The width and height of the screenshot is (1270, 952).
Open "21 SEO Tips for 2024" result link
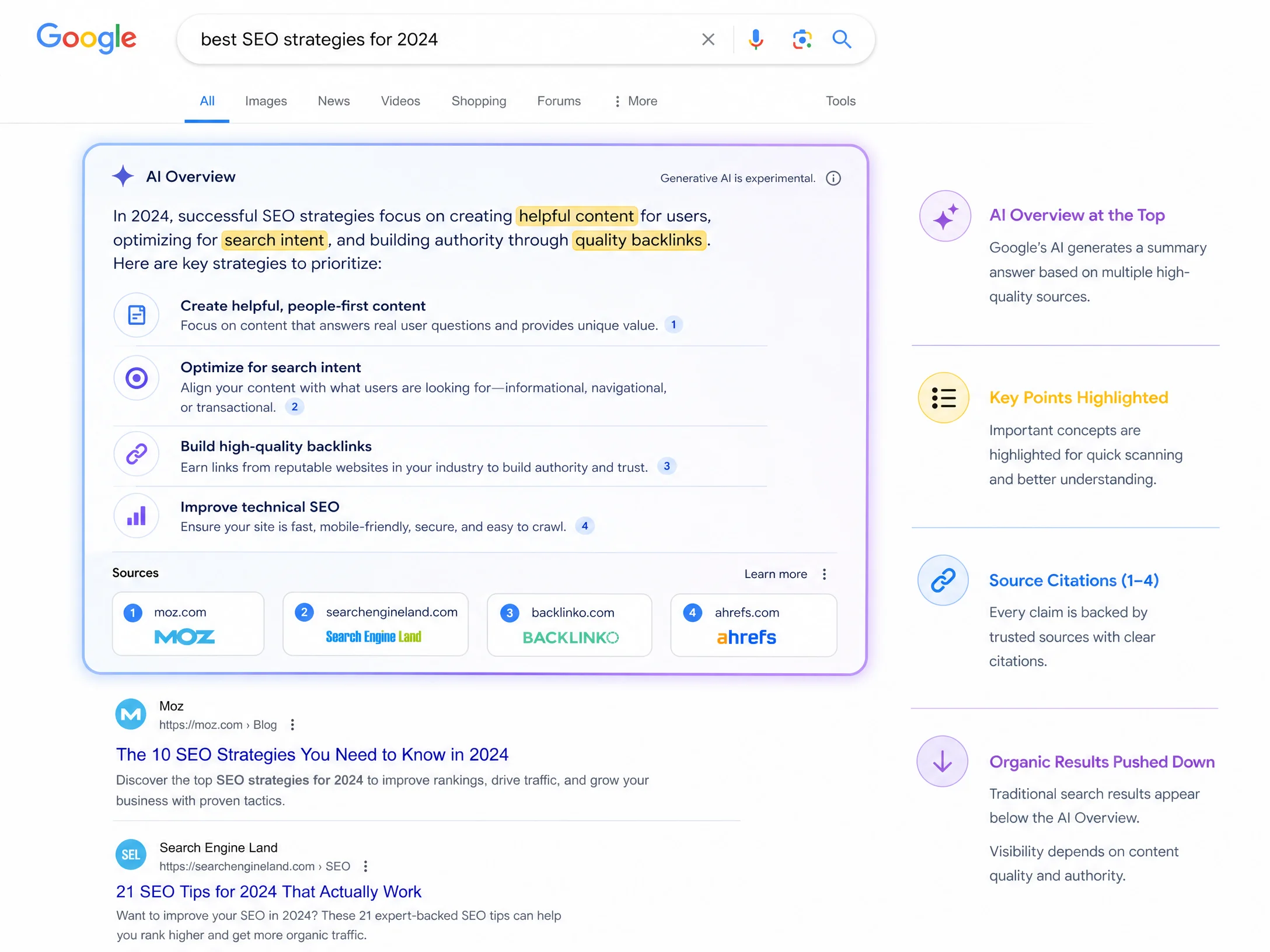coord(268,891)
